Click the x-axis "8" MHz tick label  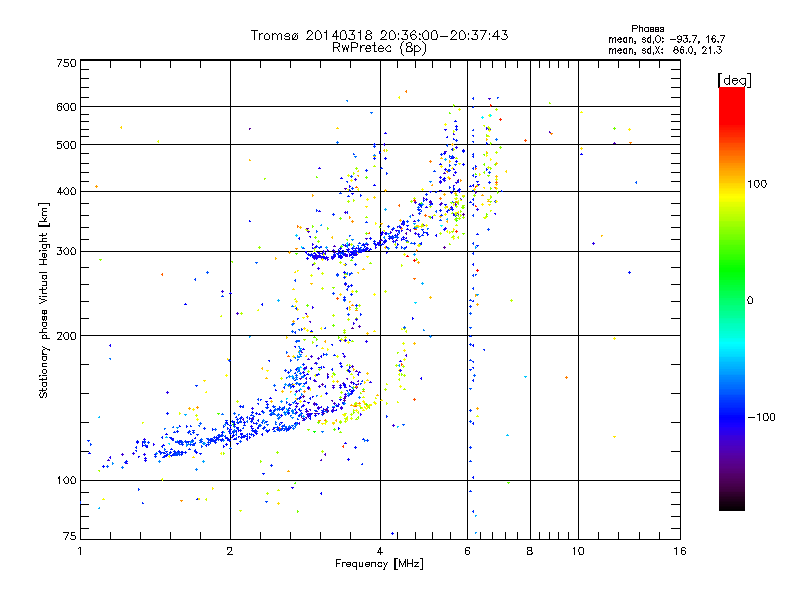tap(530, 551)
